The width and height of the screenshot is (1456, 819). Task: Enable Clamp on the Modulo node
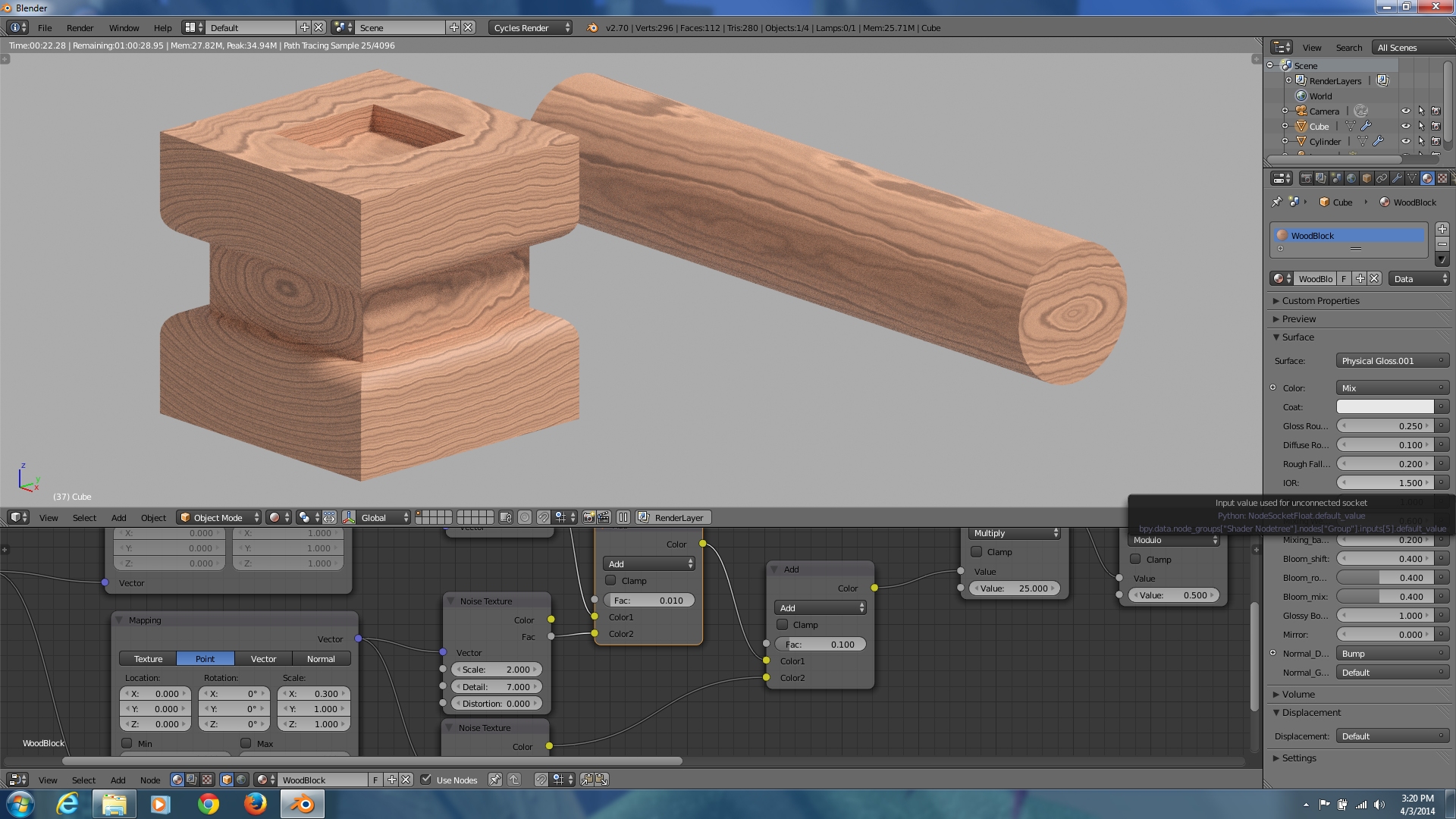(x=1135, y=560)
